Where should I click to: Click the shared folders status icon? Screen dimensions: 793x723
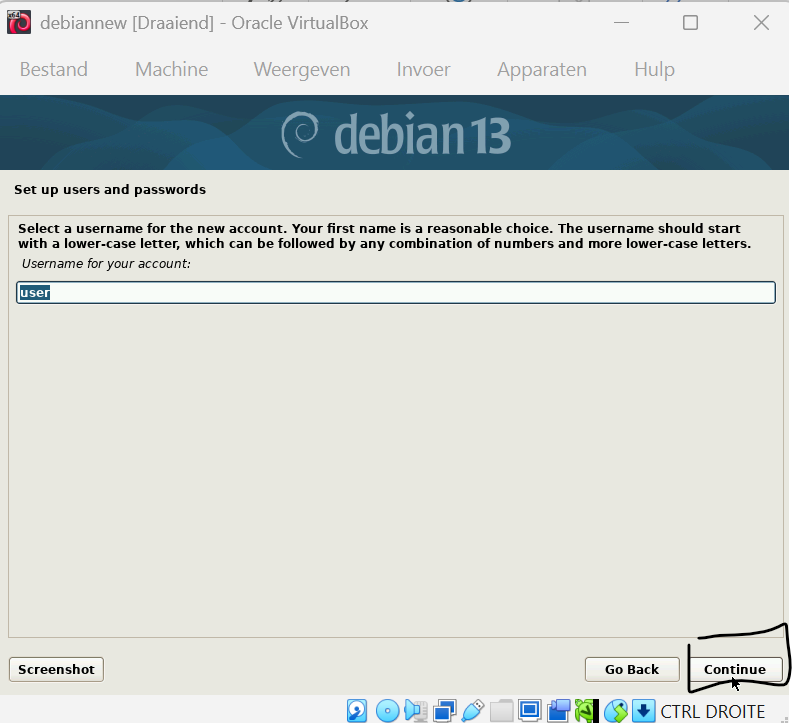(x=501, y=711)
